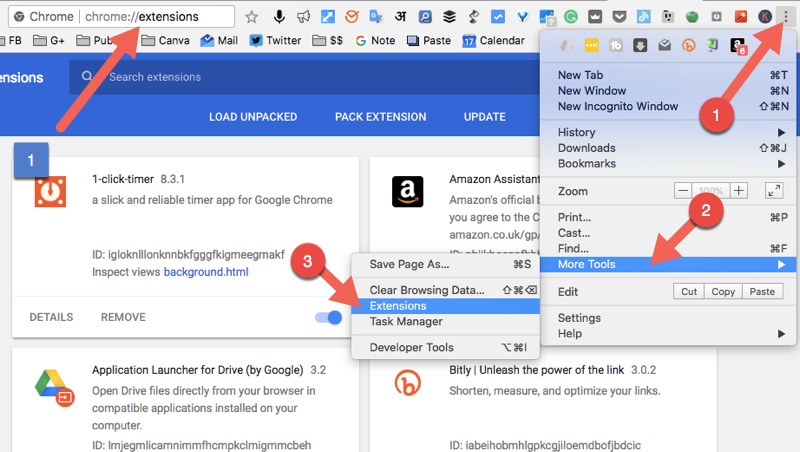Click the Cut button in Edit row
Viewport: 800px width, 452px height.
689,291
